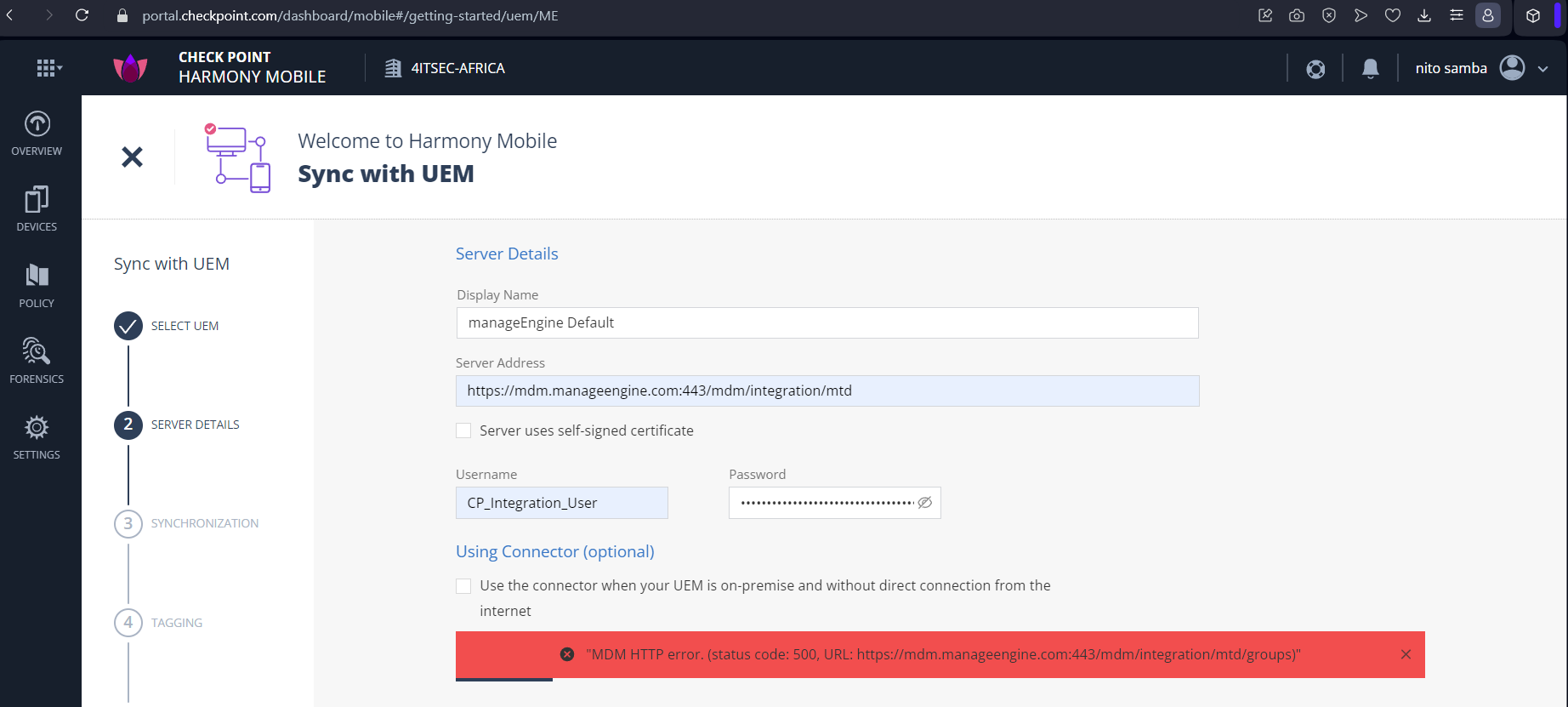The image size is (1568, 707).
Task: Open the browser profile icon
Action: 1488,15
